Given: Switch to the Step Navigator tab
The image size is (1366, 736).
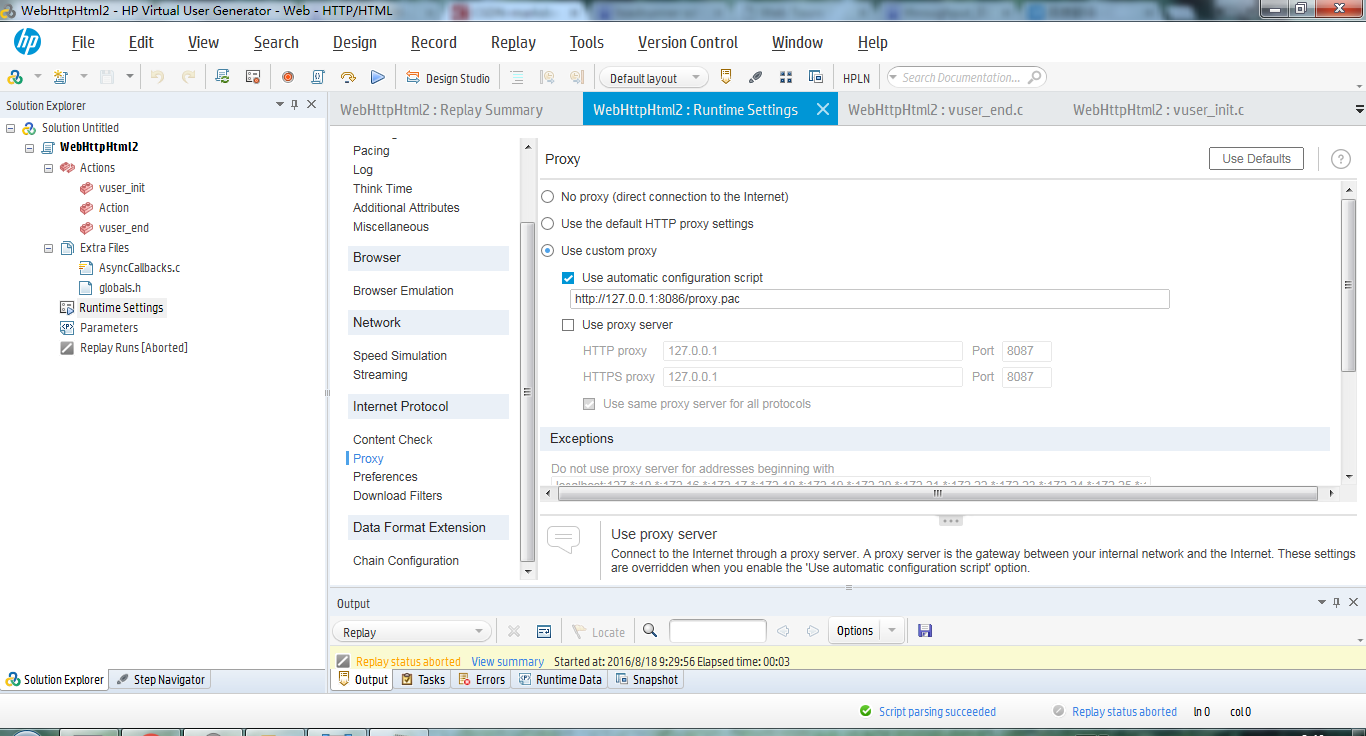Looking at the screenshot, I should pyautogui.click(x=160, y=680).
